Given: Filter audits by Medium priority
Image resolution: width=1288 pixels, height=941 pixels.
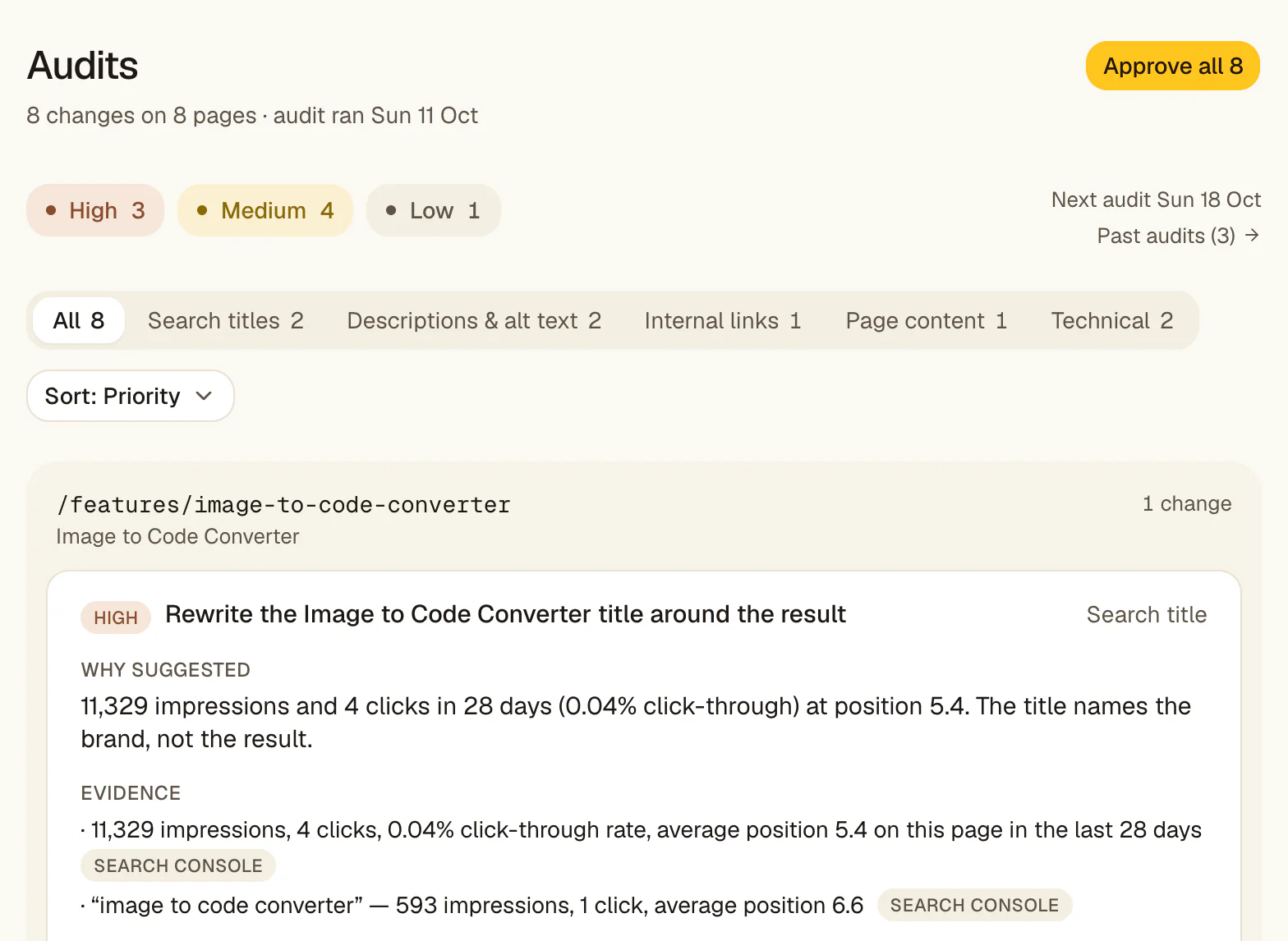Looking at the screenshot, I should [x=265, y=210].
